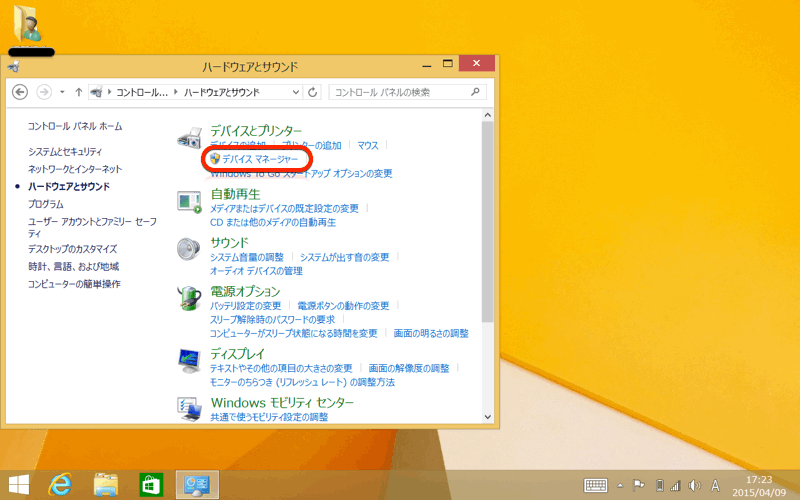
Task: Open Internet Explorer from the taskbar
Action: click(60, 484)
